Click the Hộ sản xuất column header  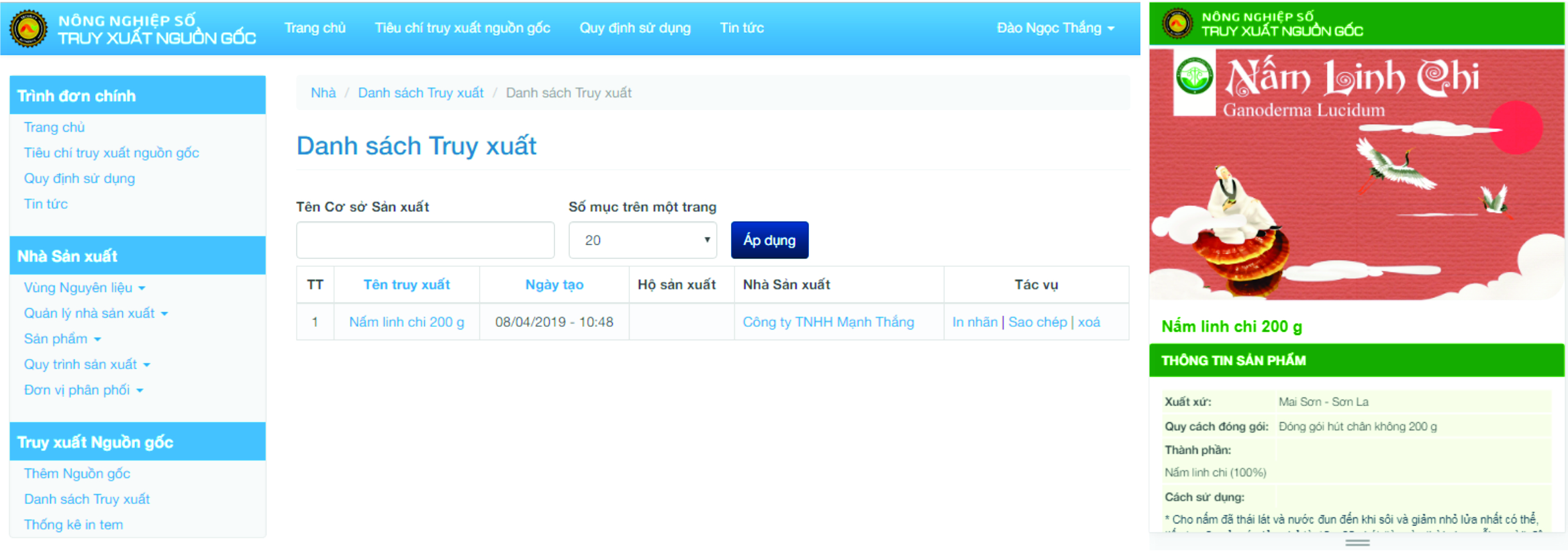tap(677, 285)
